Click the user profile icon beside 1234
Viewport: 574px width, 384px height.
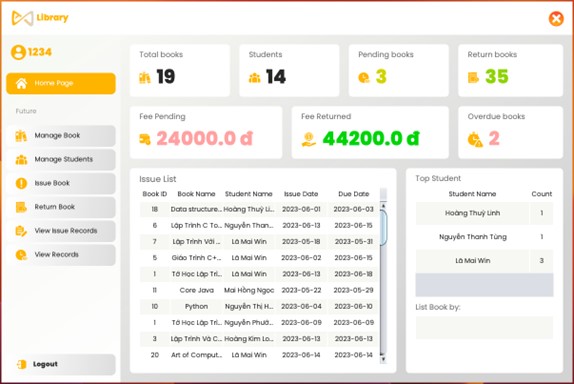click(18, 52)
